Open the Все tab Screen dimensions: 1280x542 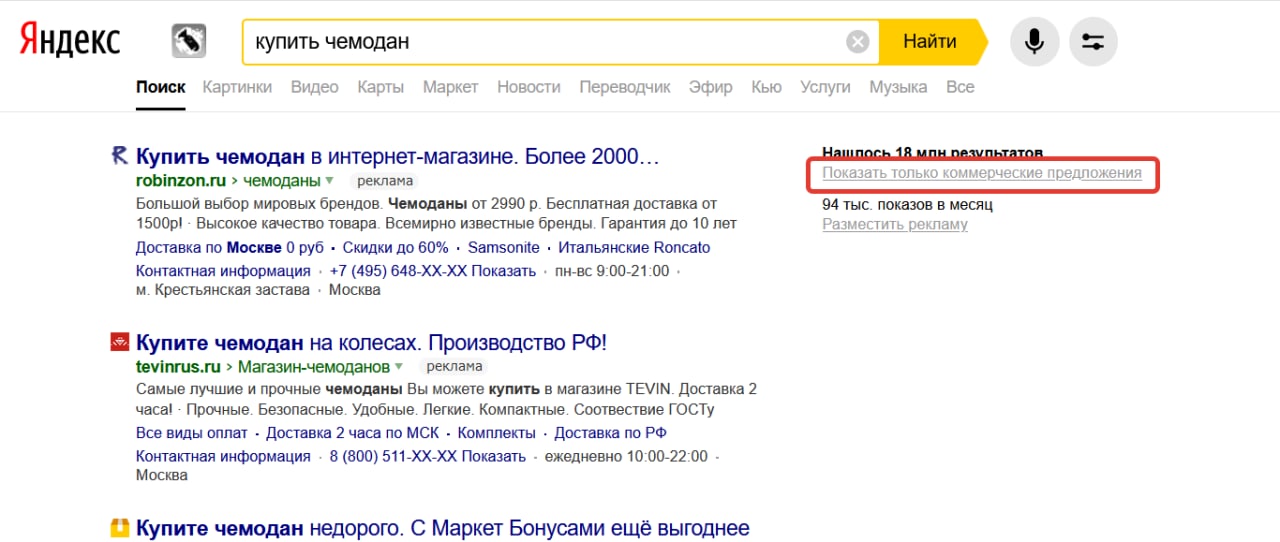(960, 87)
